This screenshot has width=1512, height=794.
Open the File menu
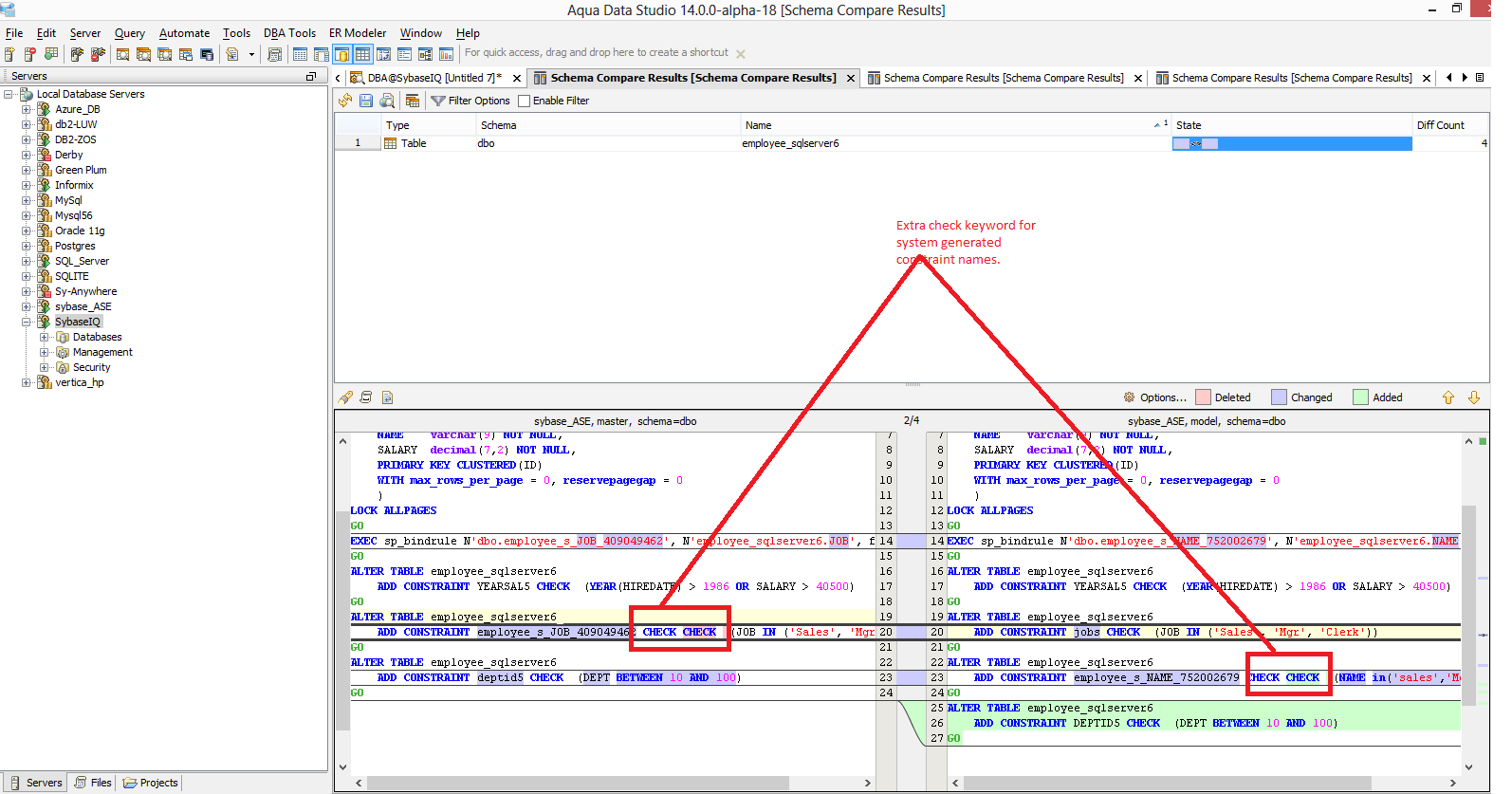[x=14, y=32]
